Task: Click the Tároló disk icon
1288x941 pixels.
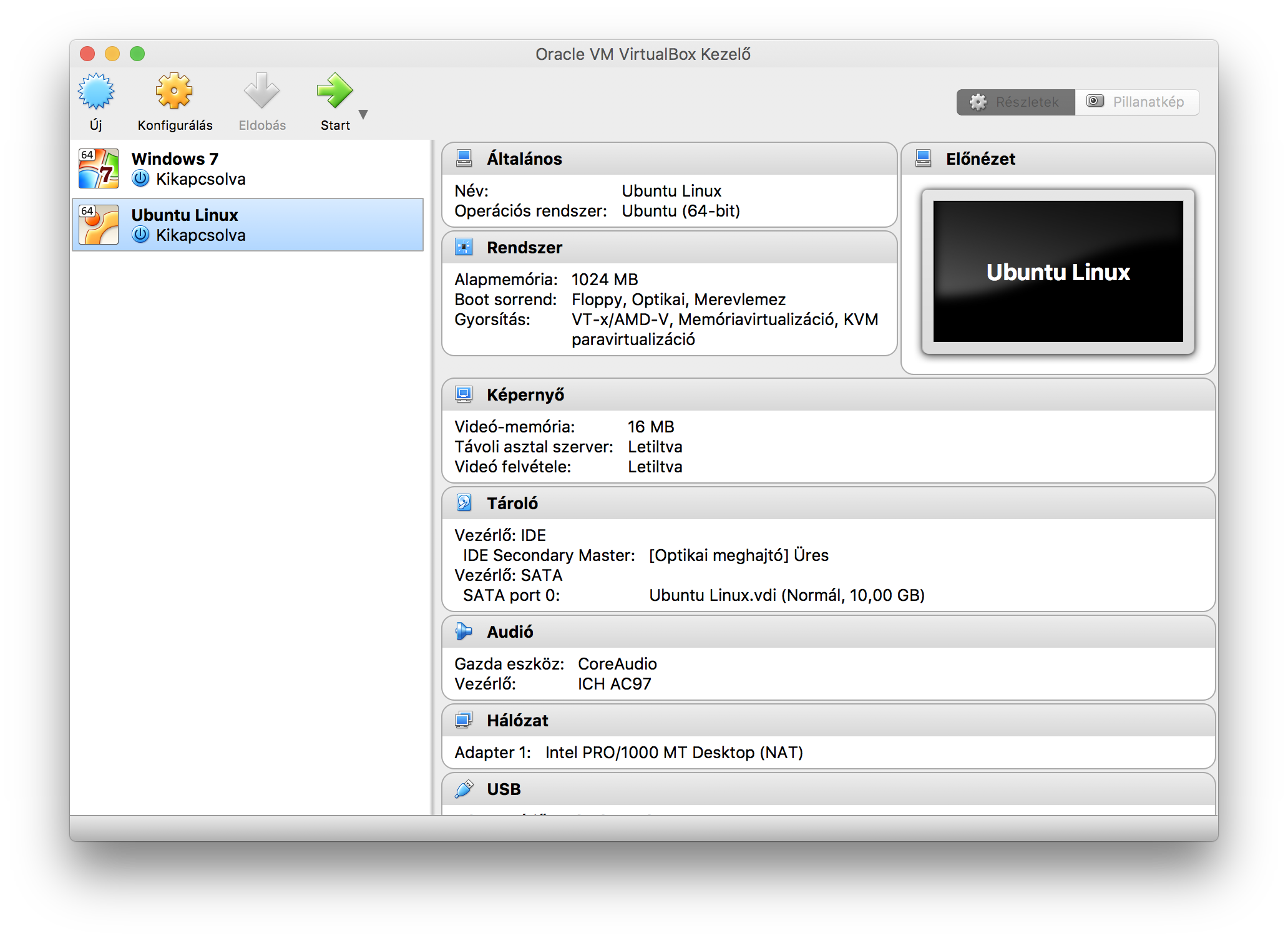Action: [x=464, y=503]
